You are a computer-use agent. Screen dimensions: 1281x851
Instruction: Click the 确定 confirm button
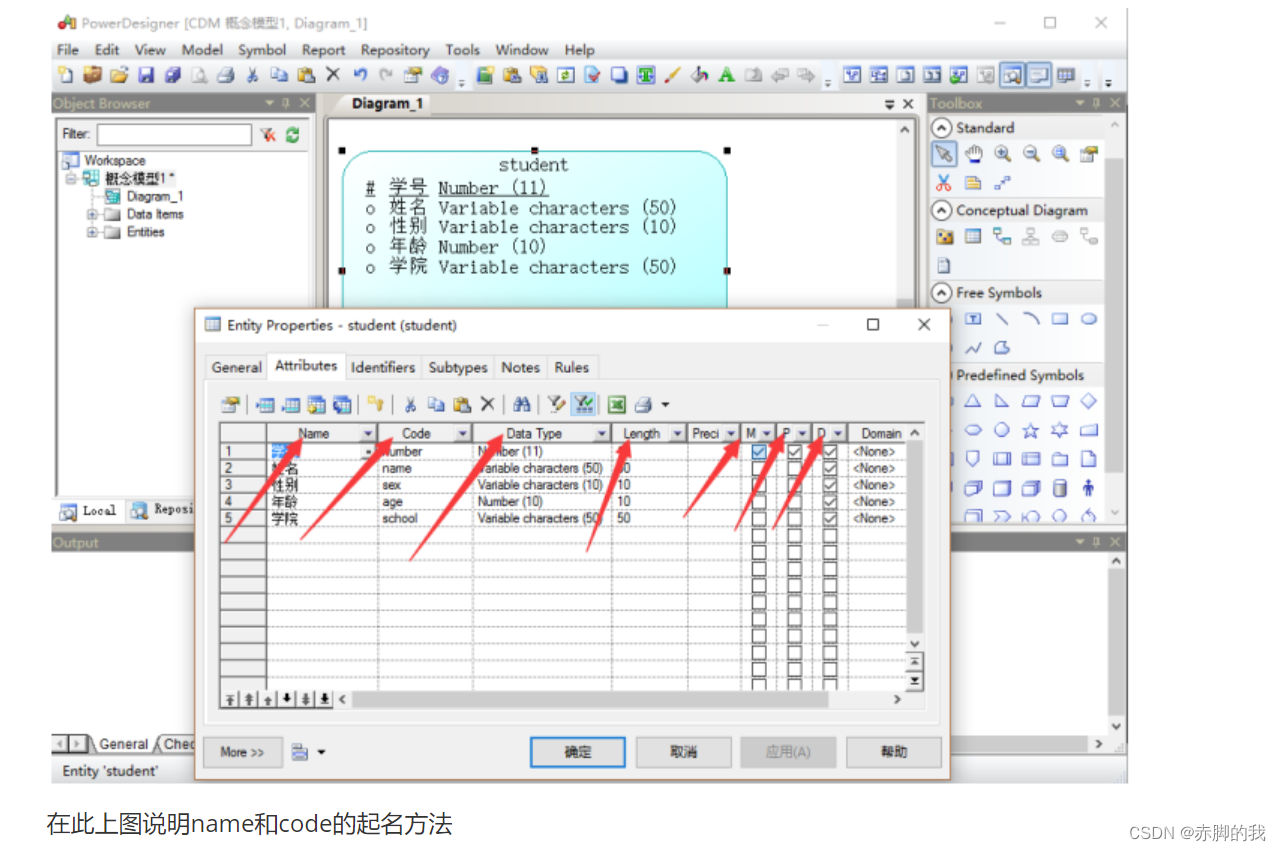click(x=578, y=752)
